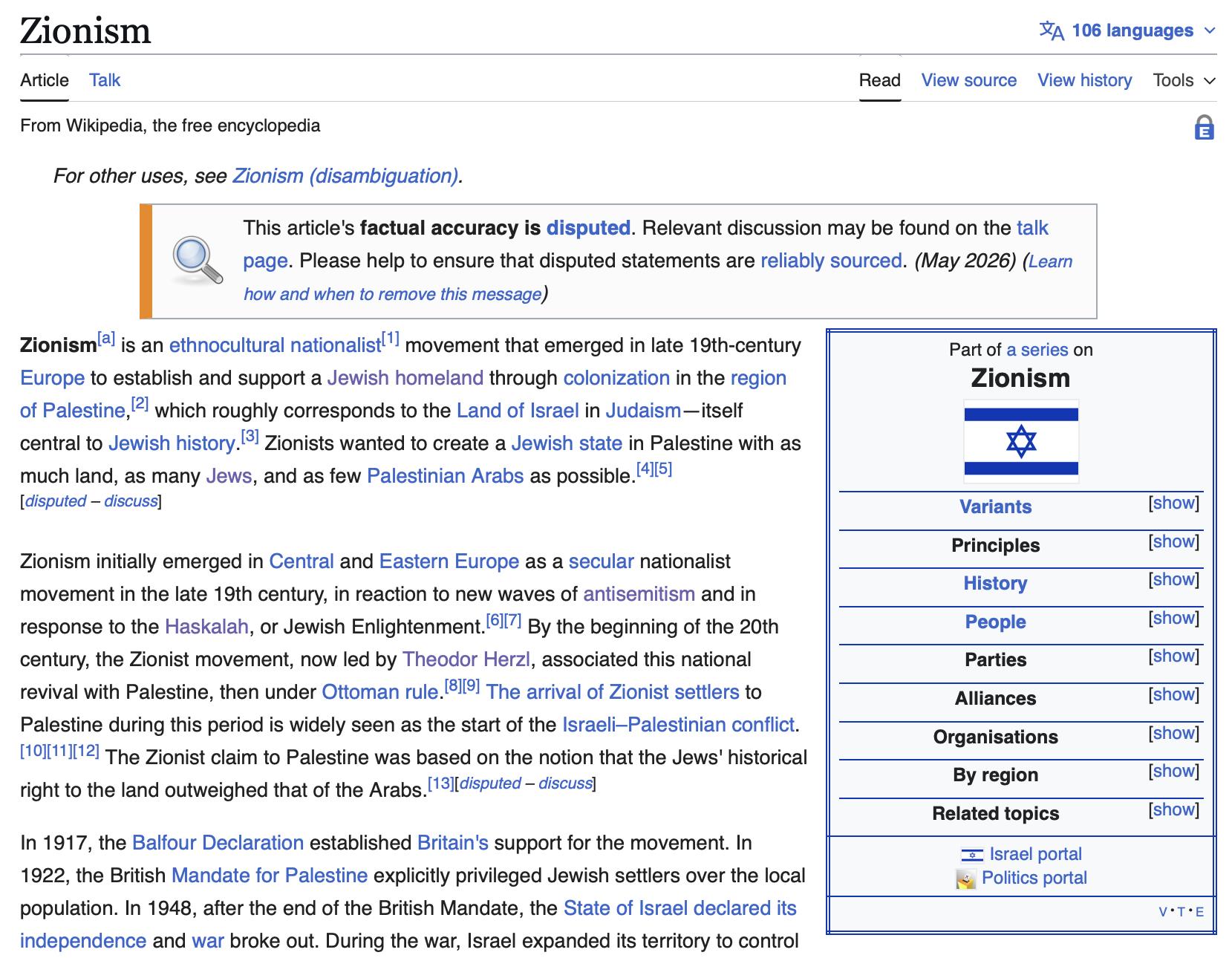Open the 'Jewish homeland' link
Viewport: 1232px width, 958px height.
point(405,378)
